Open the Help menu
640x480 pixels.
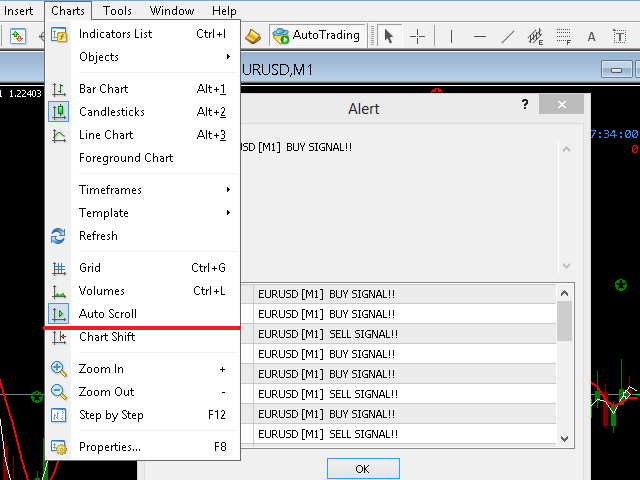click(224, 10)
